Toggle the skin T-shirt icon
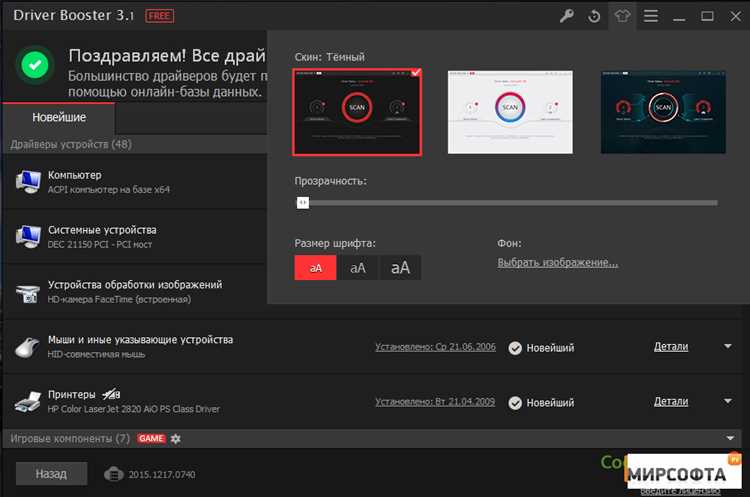This screenshot has width=750, height=497. click(x=622, y=16)
